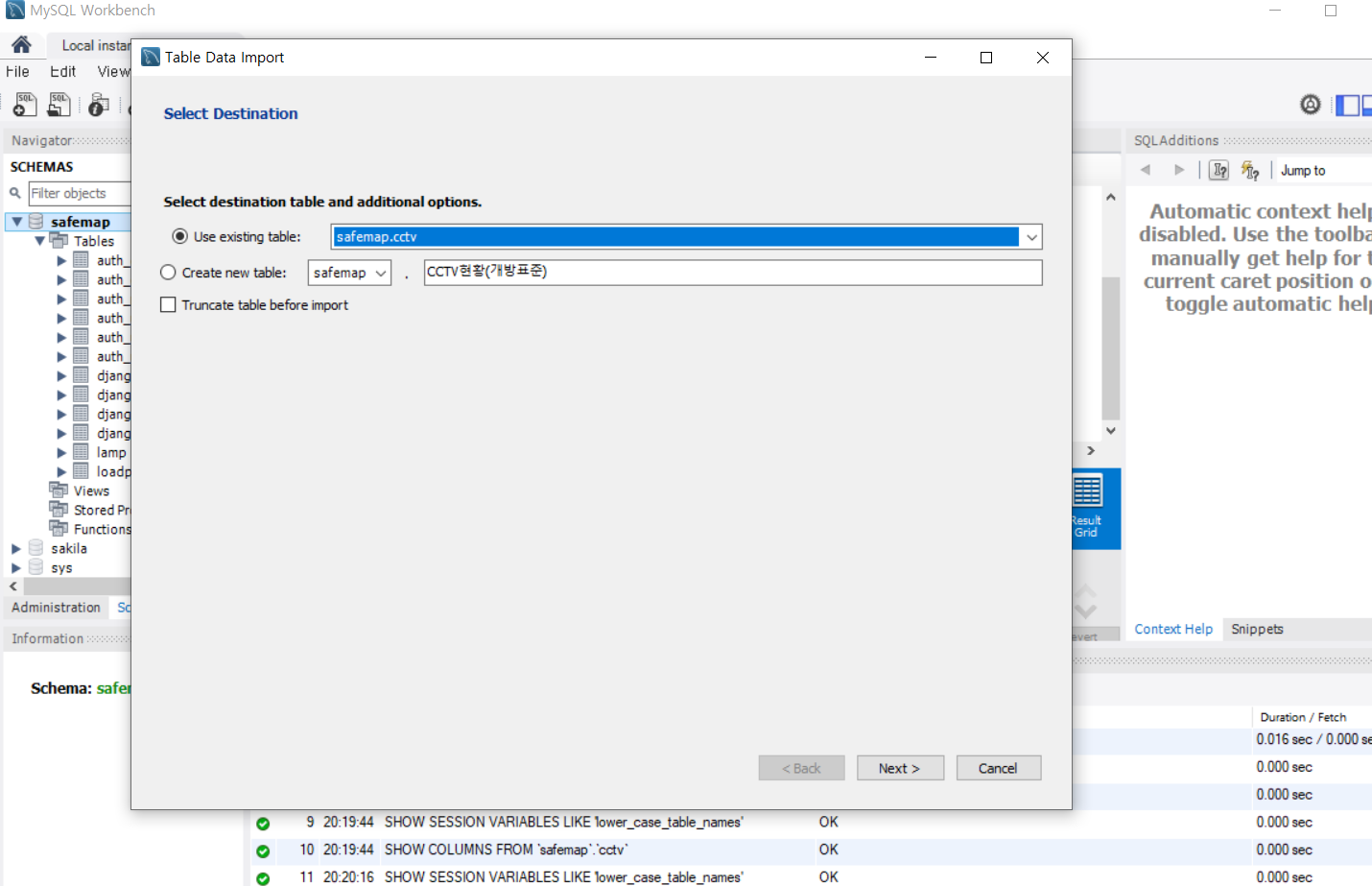Image resolution: width=1372 pixels, height=886 pixels.
Task: Click the vertical scrollbar beside Result Grid
Action: [1111, 348]
